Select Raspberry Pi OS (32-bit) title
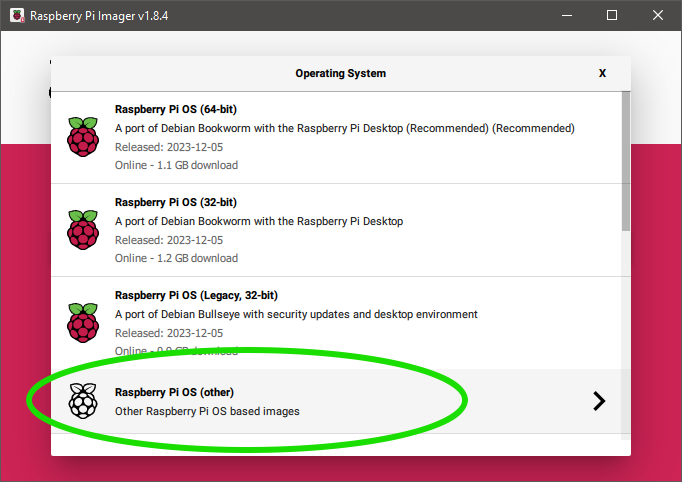The image size is (682, 482). tap(176, 202)
